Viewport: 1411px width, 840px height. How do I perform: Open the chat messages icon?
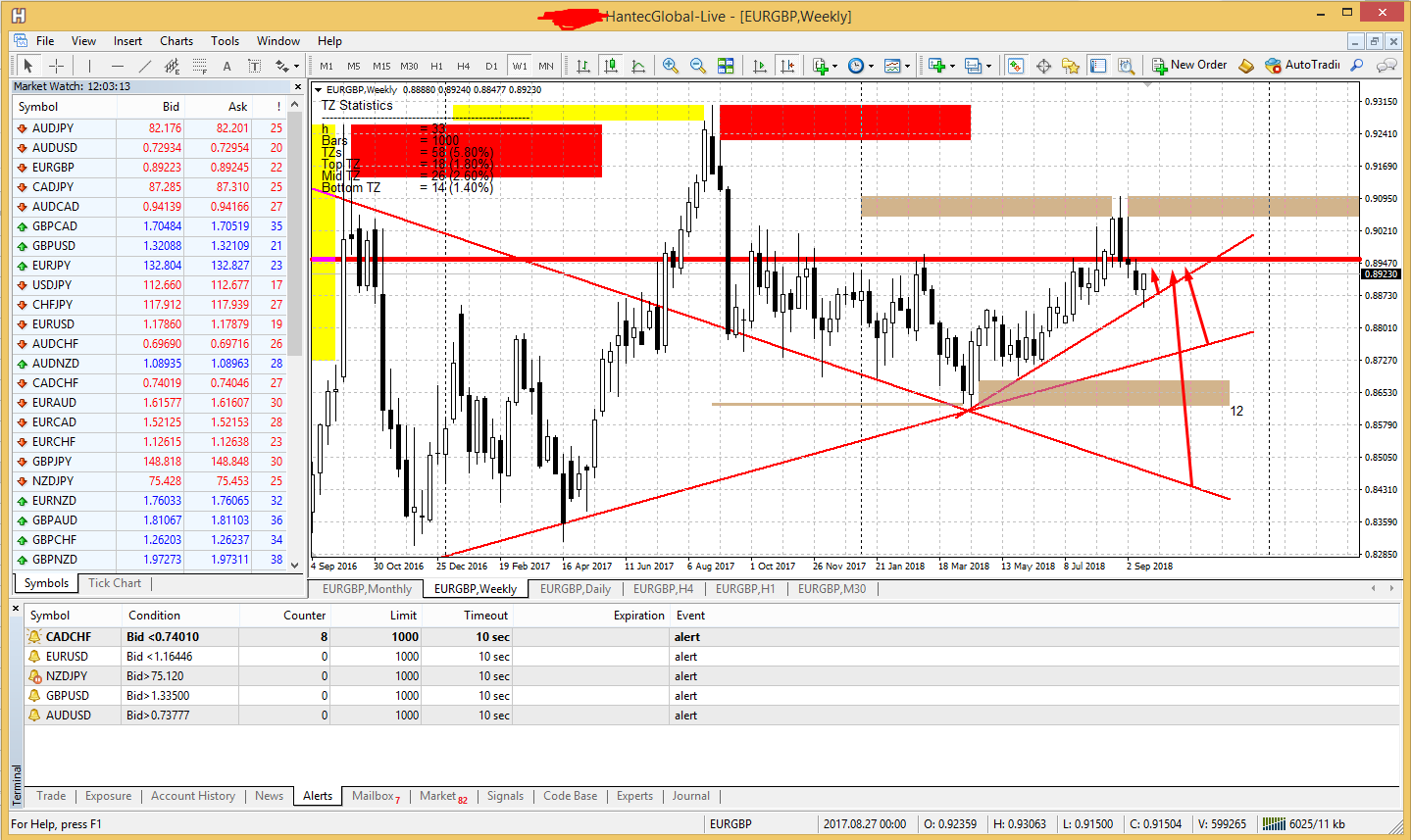(x=1386, y=66)
